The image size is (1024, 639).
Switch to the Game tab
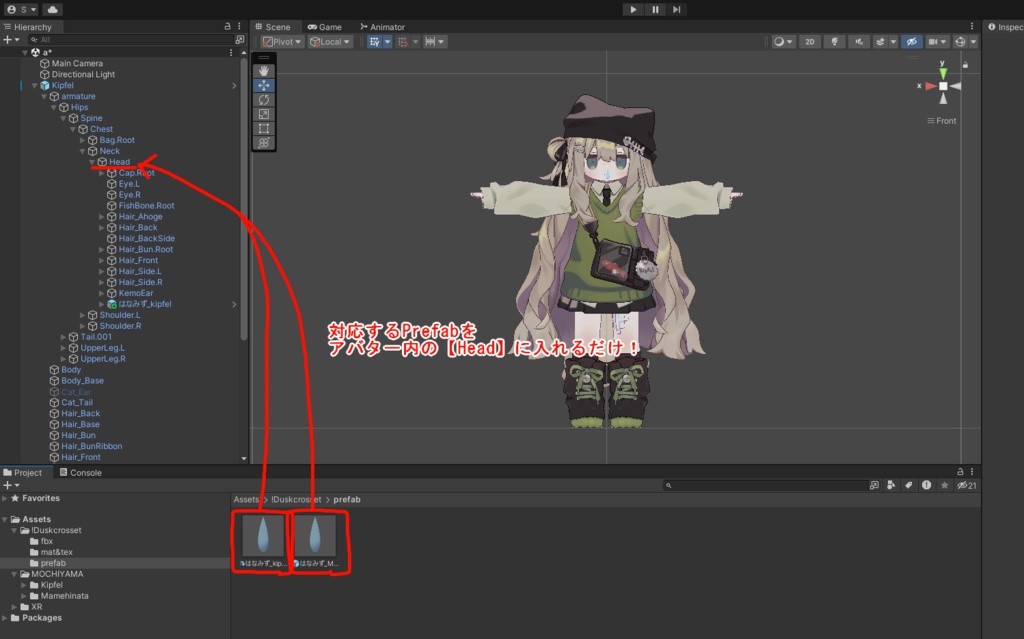coord(325,27)
